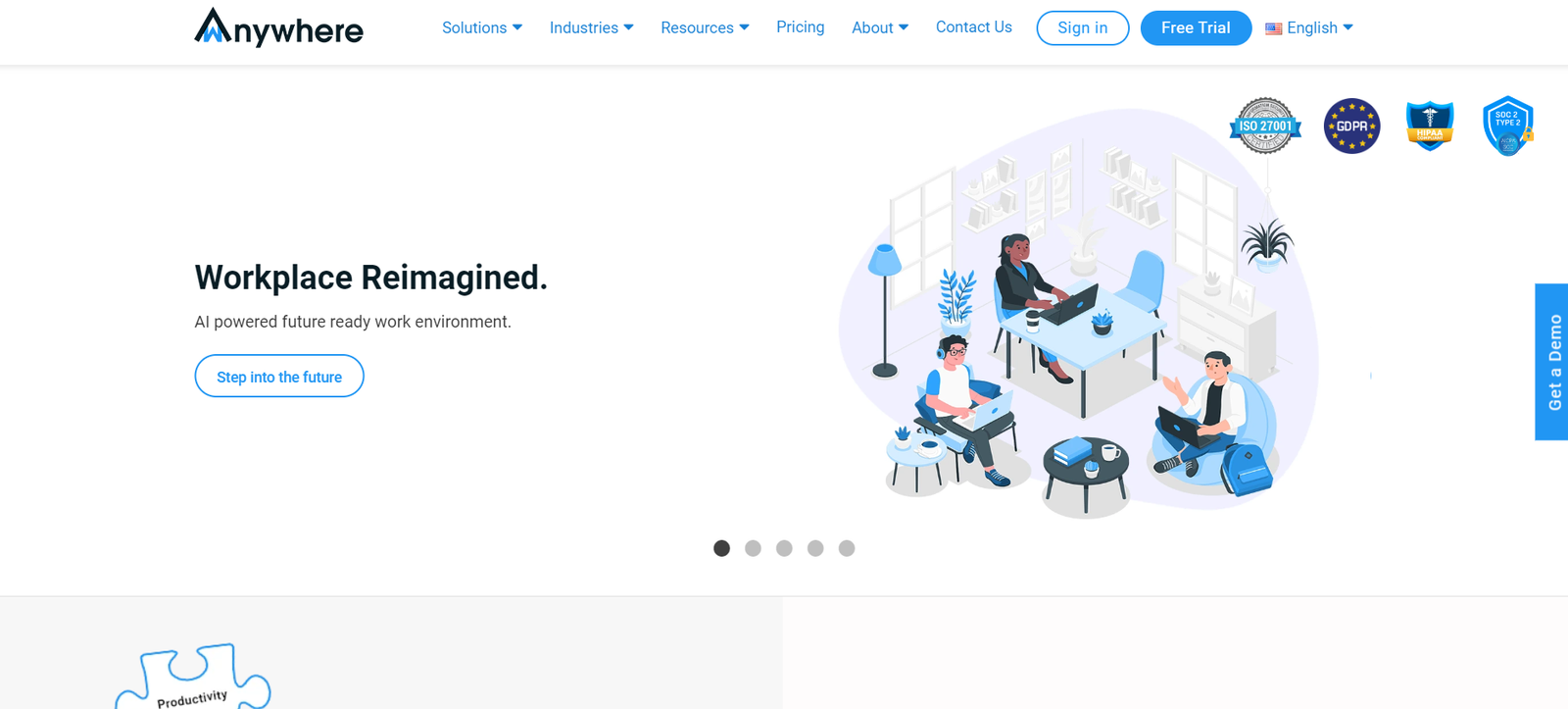Expand the Solutions dropdown menu
This screenshot has width=1568, height=709.
[x=482, y=27]
